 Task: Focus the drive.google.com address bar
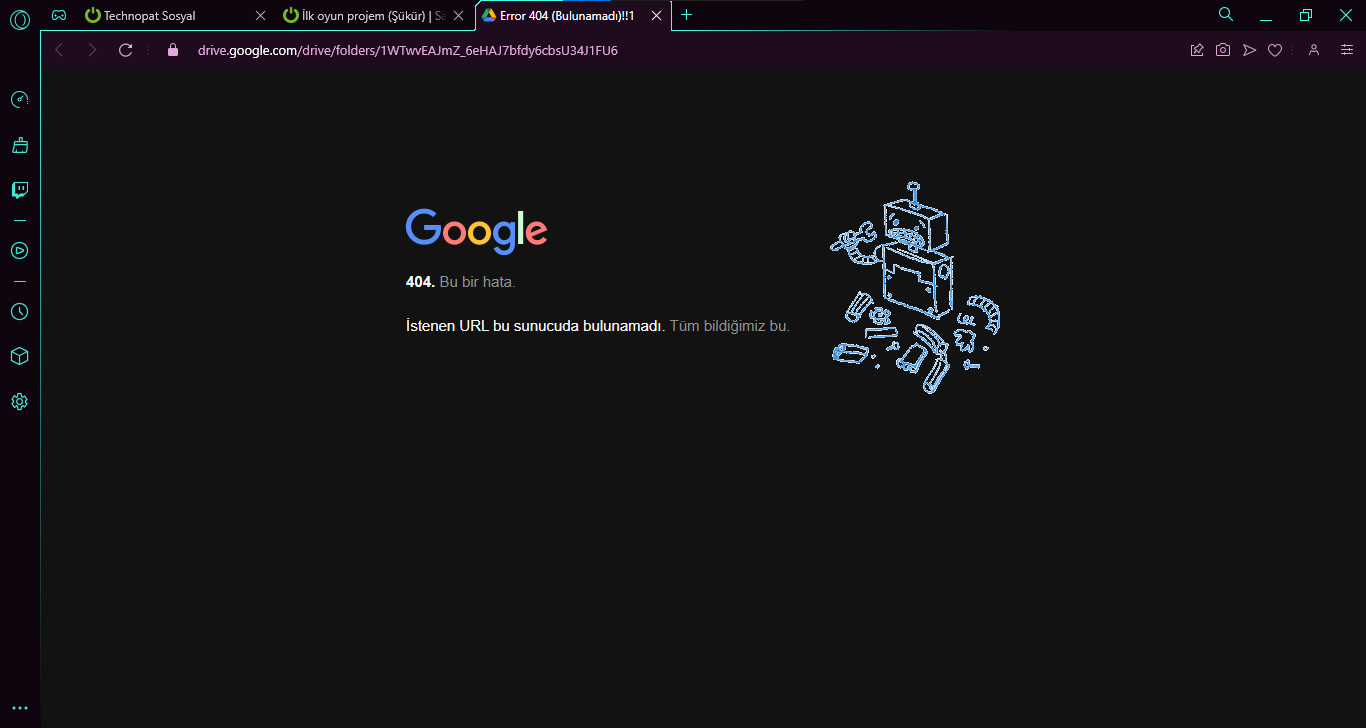click(408, 50)
